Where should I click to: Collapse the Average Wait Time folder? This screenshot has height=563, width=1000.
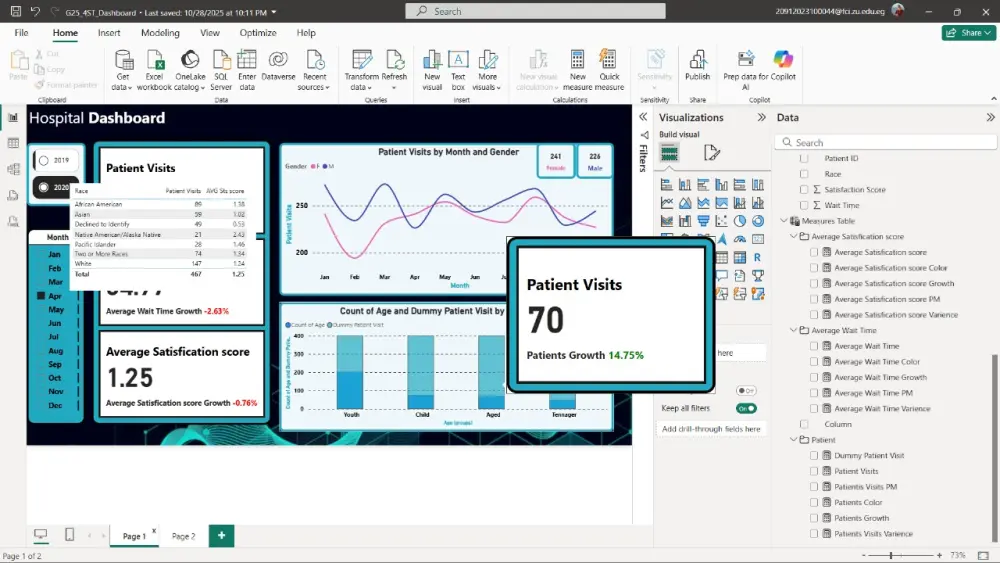pyautogui.click(x=793, y=330)
